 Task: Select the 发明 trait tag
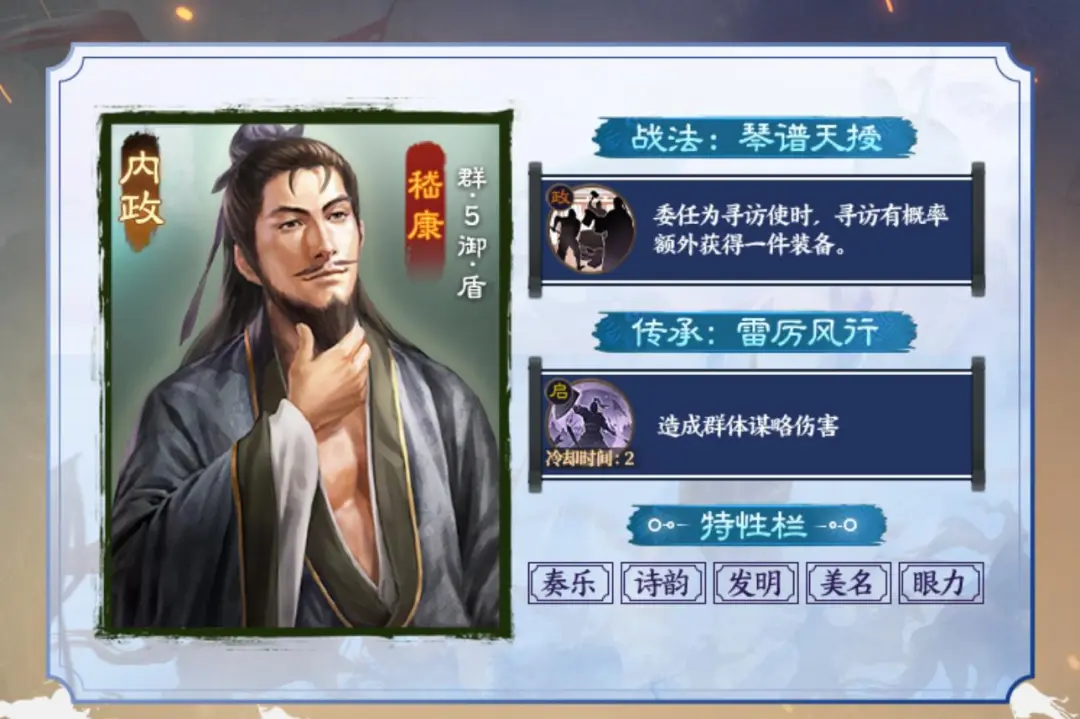pyautogui.click(x=756, y=583)
